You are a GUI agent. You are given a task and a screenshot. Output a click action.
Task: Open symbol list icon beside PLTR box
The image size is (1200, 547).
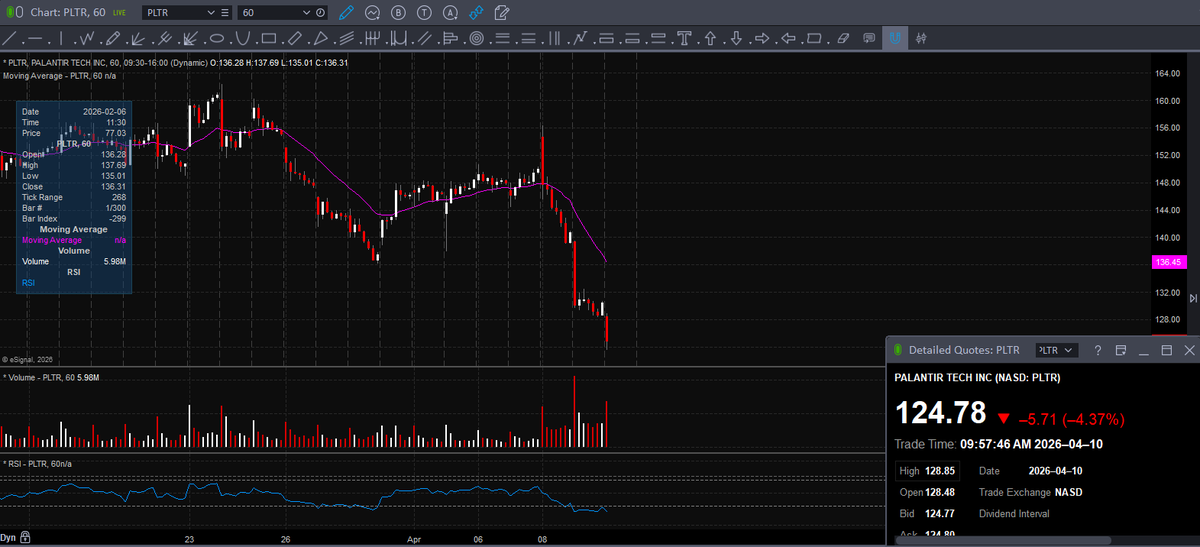tap(224, 13)
